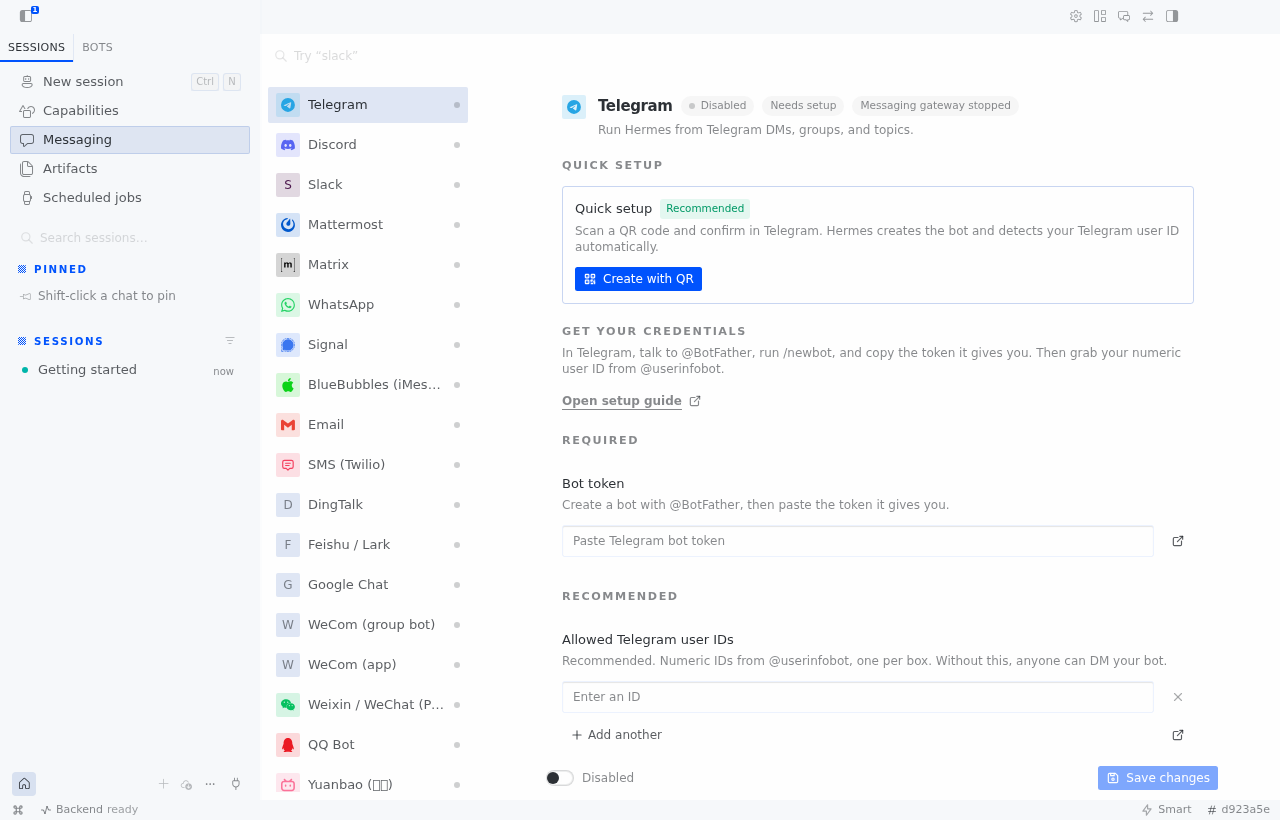The width and height of the screenshot is (1280, 820).
Task: Open Artifacts in the sidebar
Action: [130, 169]
